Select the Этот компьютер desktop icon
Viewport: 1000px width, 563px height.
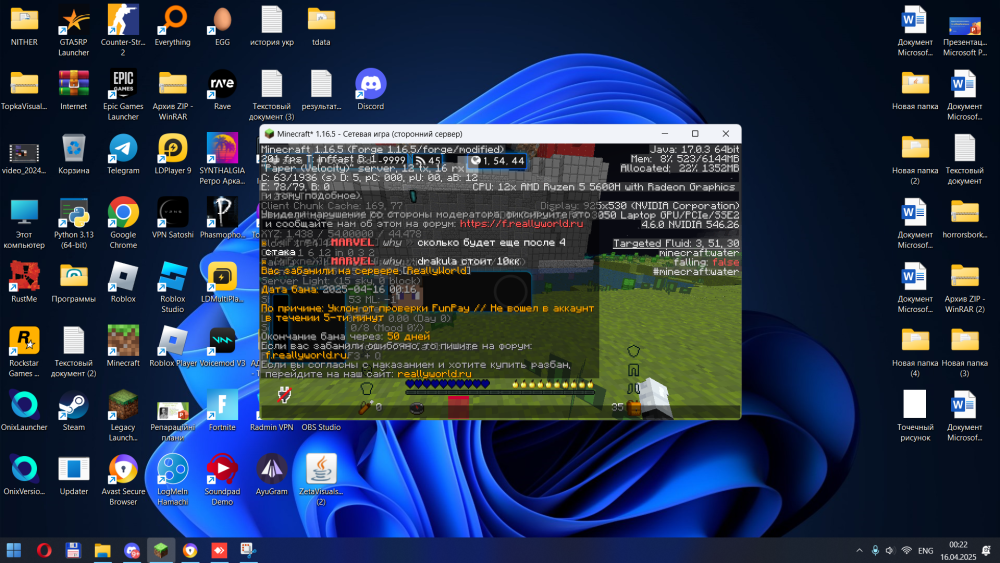24,223
